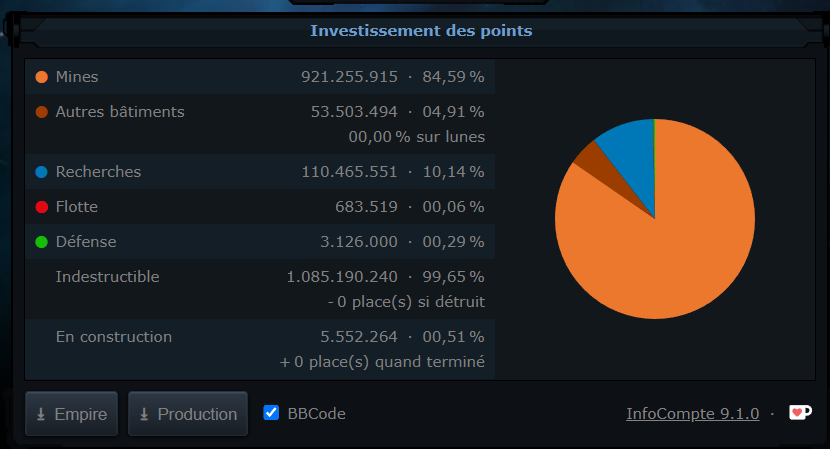Click the Mines points value 921.255.915
The width and height of the screenshot is (830, 449).
(349, 77)
